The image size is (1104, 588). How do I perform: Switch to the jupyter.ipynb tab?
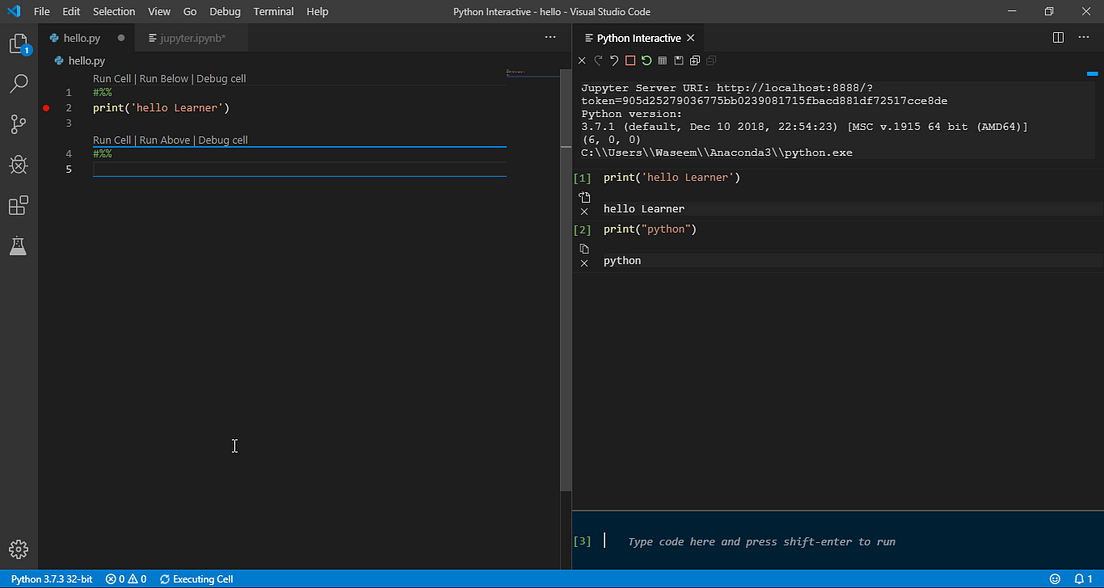pyautogui.click(x=190, y=37)
